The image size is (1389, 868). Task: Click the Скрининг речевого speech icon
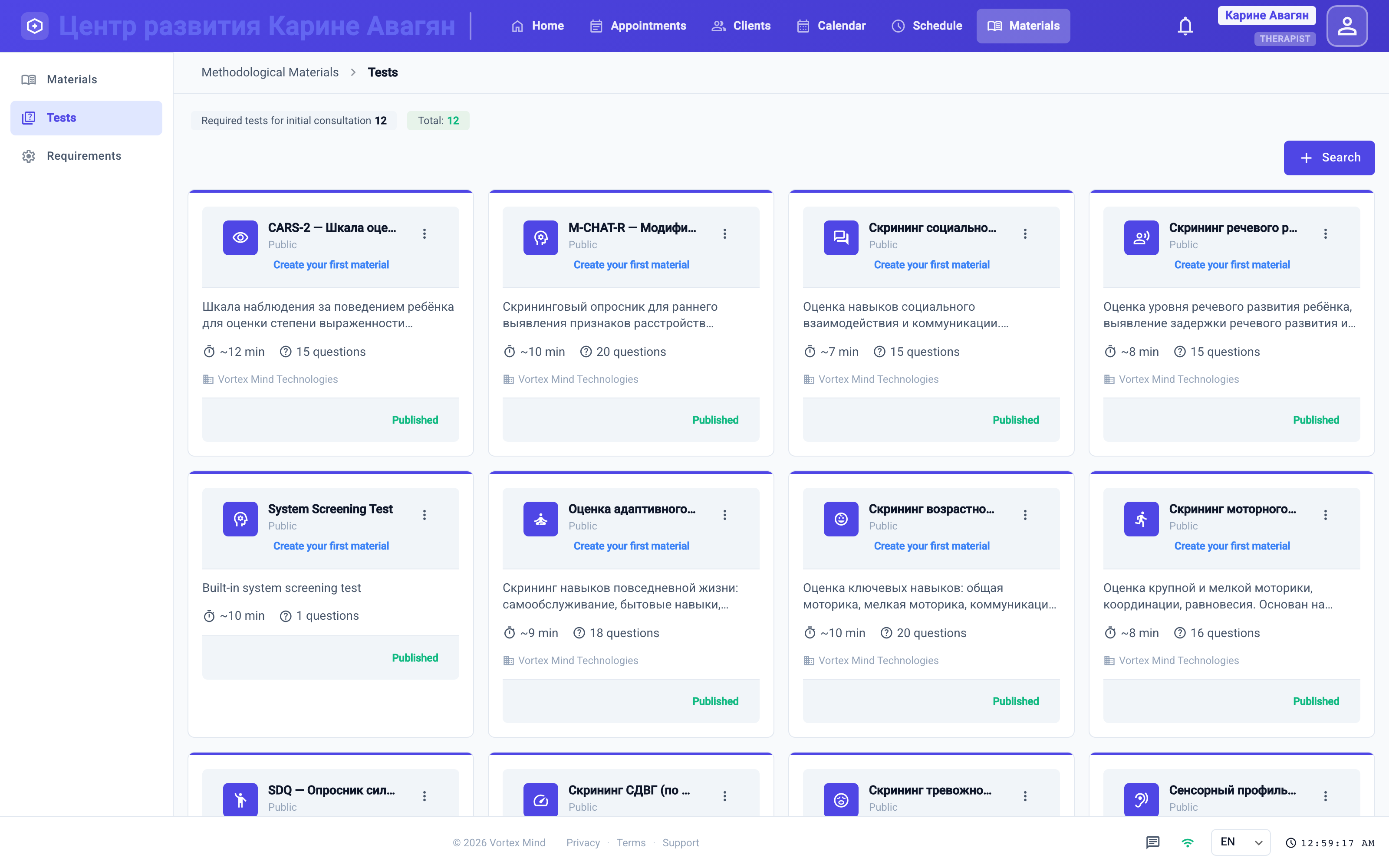pyautogui.click(x=1141, y=238)
